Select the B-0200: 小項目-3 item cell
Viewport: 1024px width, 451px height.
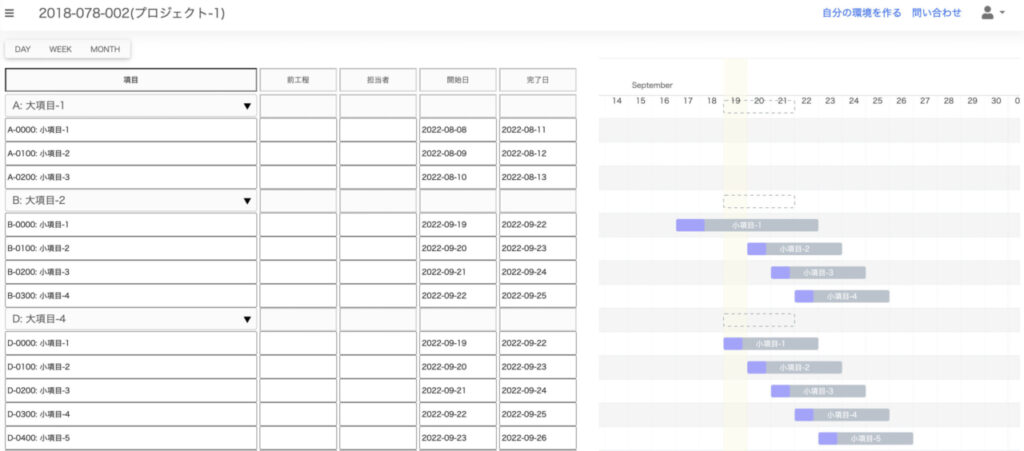[131, 272]
